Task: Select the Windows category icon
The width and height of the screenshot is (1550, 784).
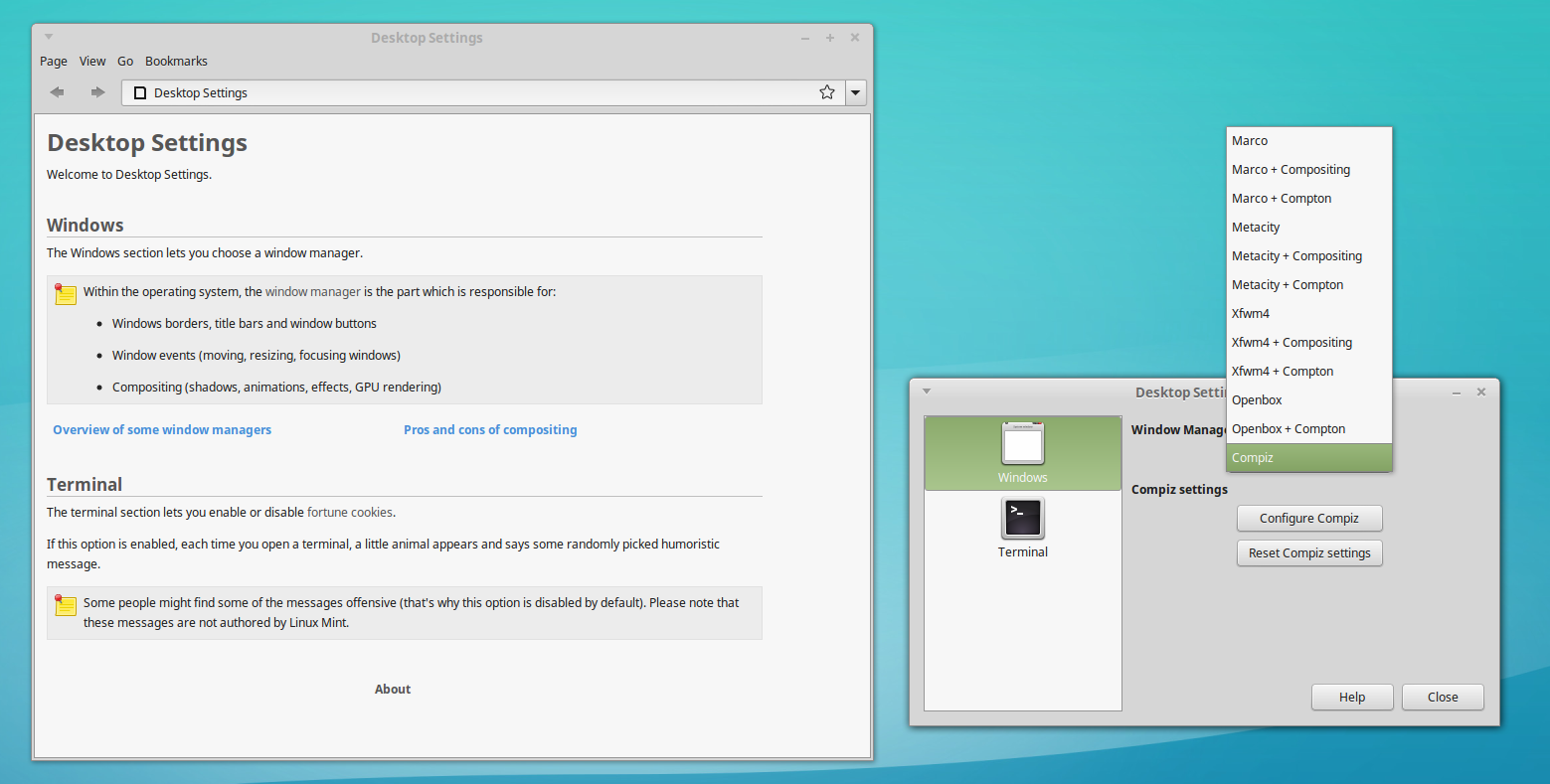Action: (x=1023, y=453)
